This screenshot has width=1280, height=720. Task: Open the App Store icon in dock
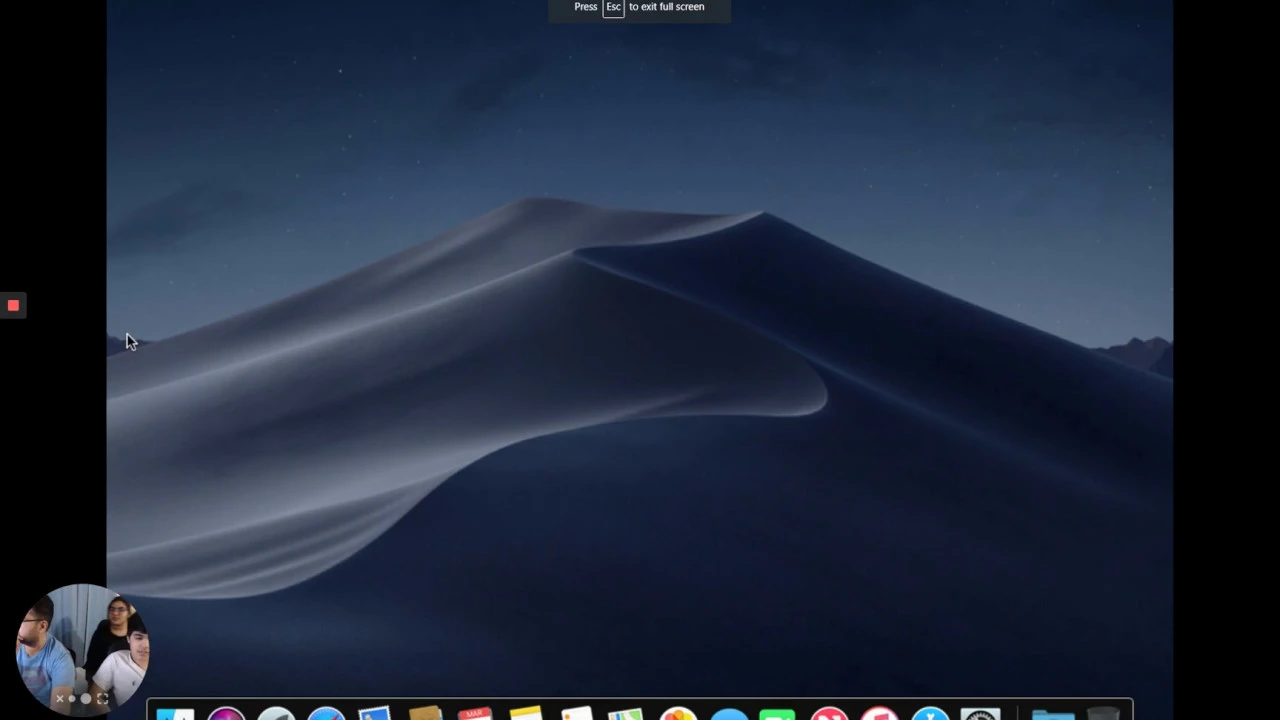tap(930, 714)
